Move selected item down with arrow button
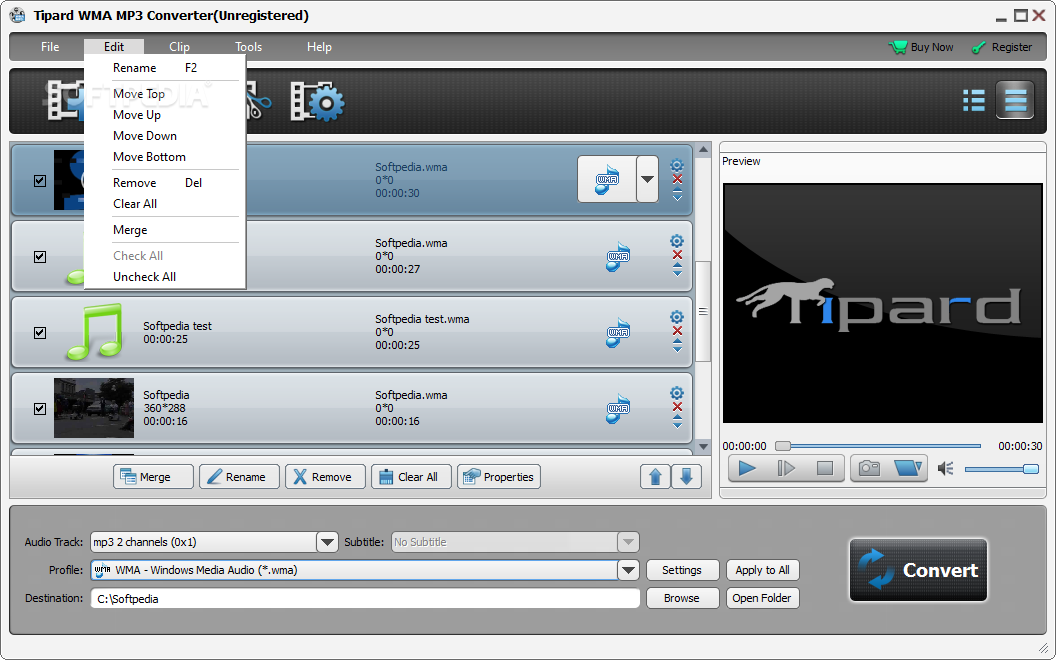This screenshot has width=1056, height=660. click(x=686, y=477)
